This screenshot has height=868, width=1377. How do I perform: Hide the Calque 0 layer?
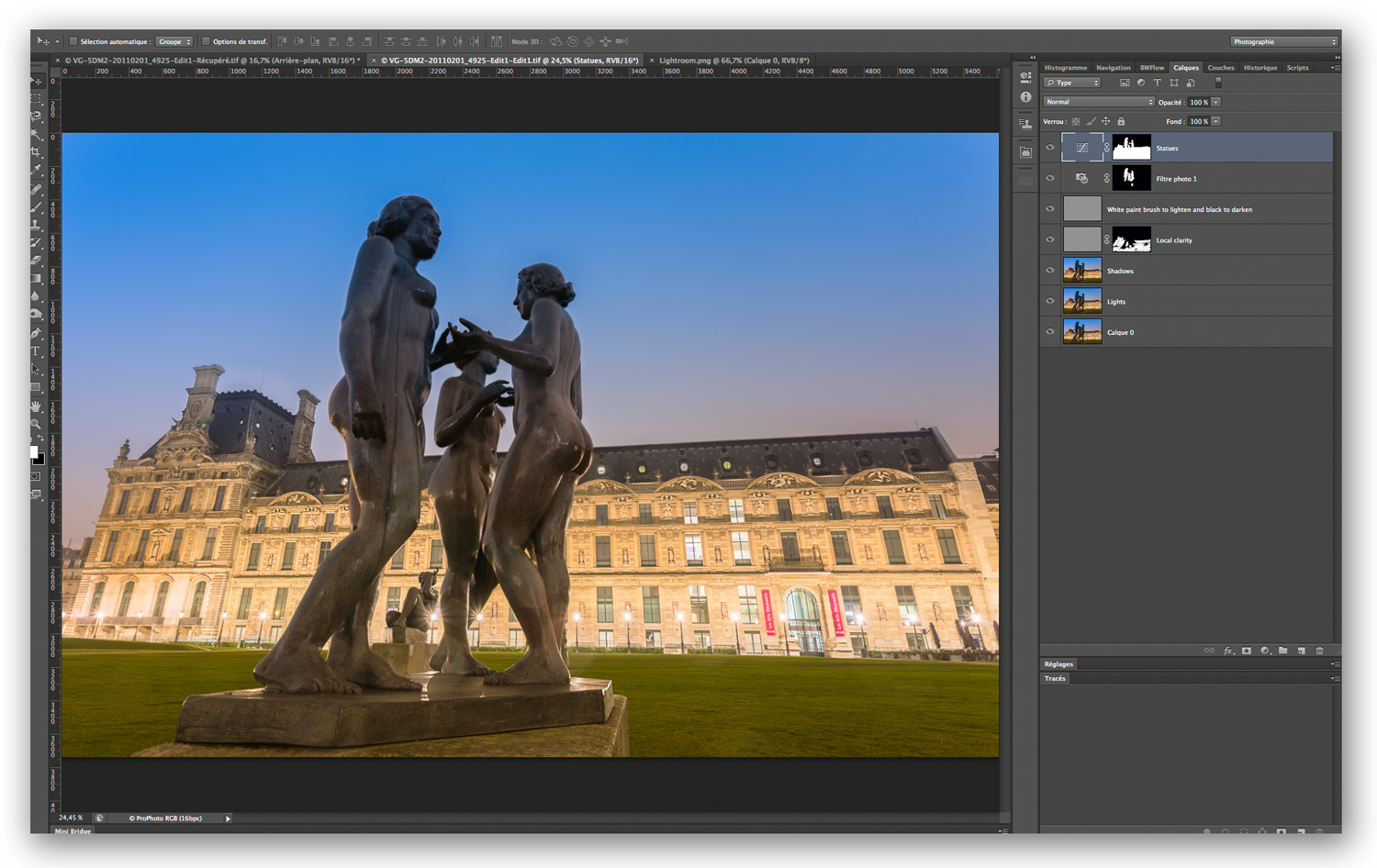tap(1050, 332)
